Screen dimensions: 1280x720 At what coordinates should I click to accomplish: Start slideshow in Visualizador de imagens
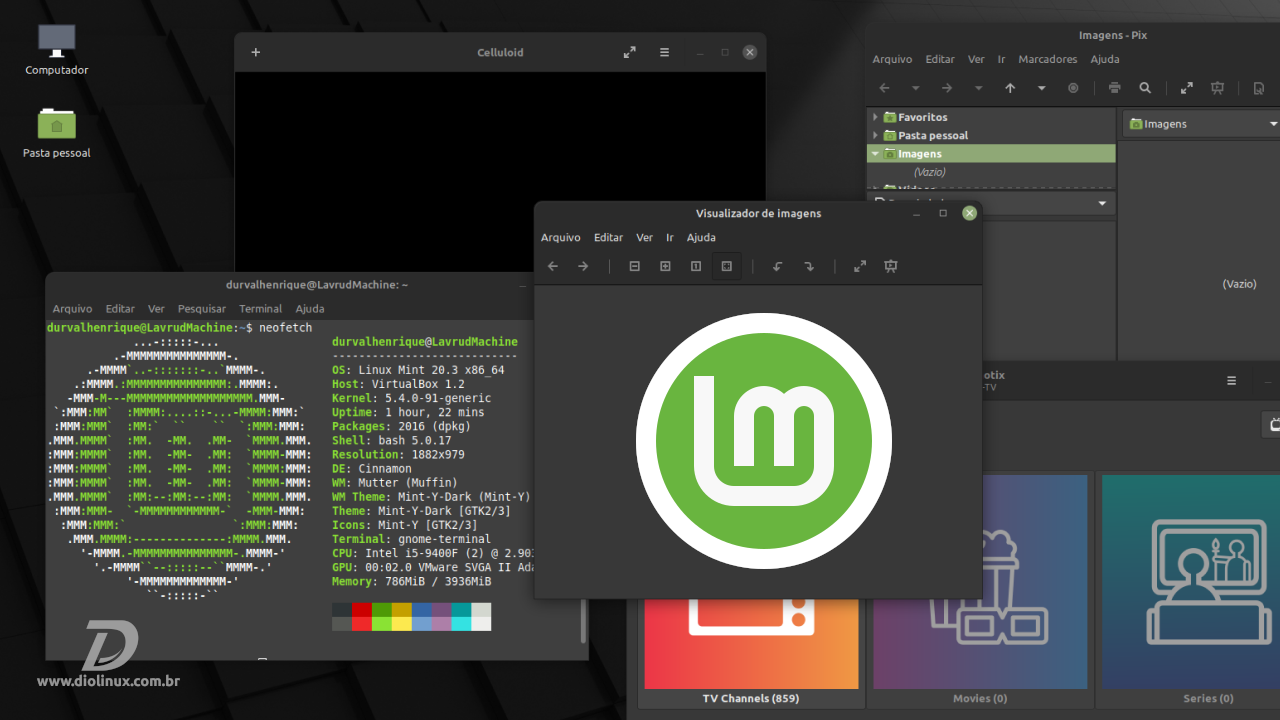[891, 266]
